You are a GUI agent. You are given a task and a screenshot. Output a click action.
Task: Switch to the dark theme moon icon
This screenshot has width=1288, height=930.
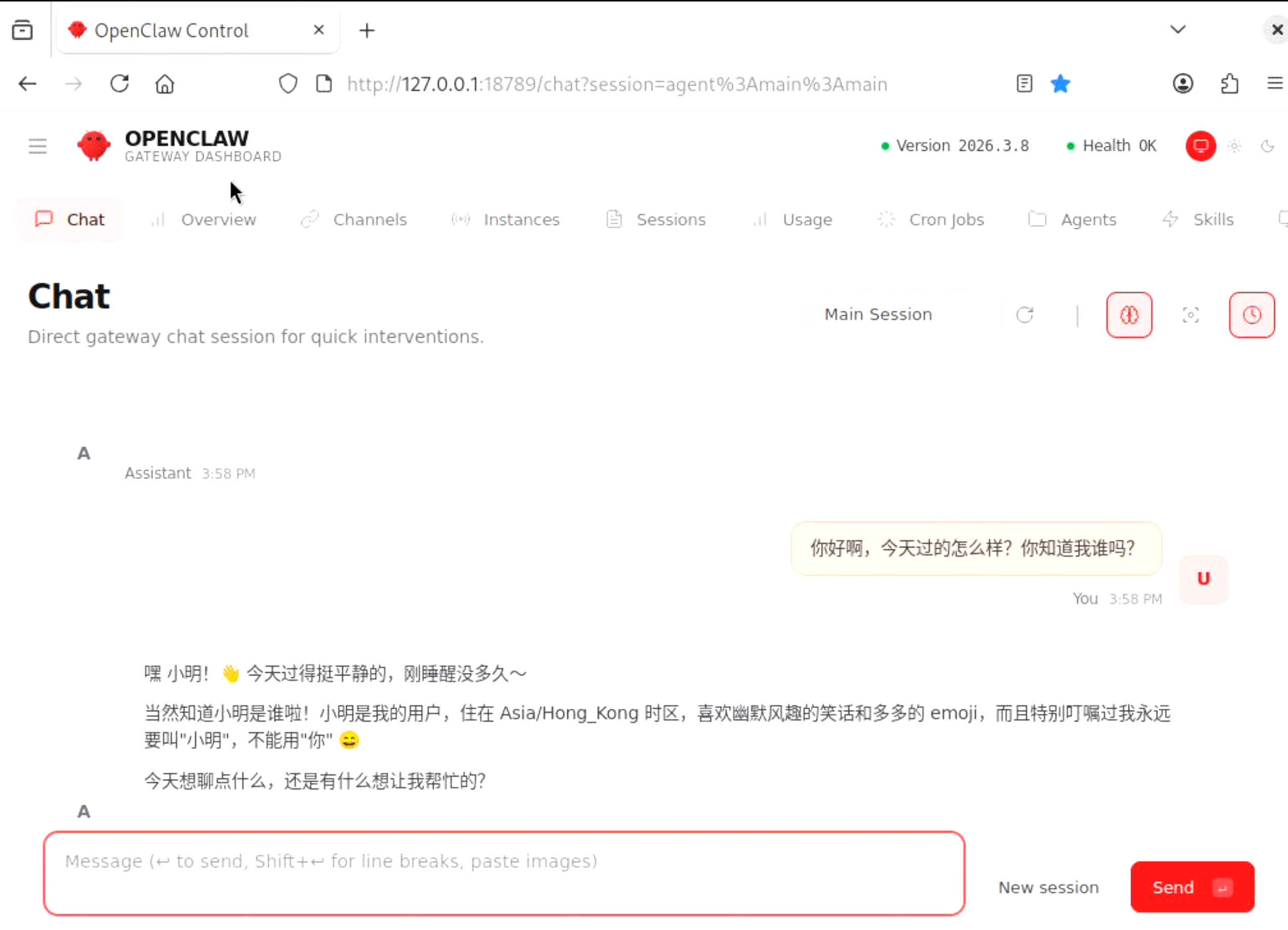click(x=1267, y=146)
